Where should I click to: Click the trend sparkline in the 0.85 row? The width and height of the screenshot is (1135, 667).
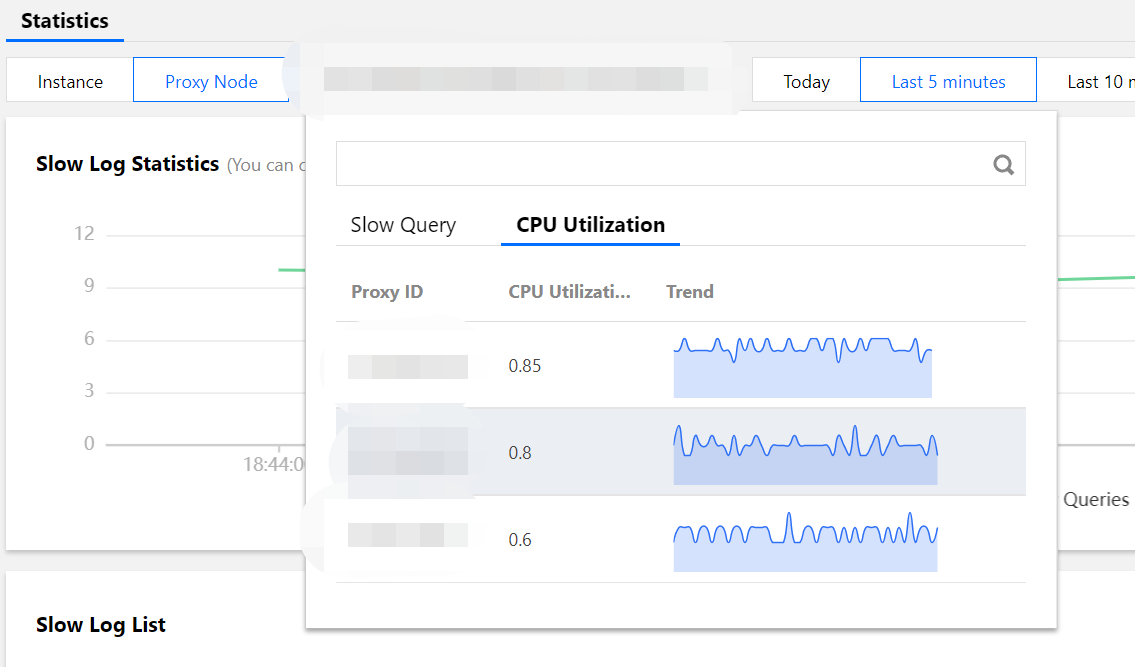(803, 366)
